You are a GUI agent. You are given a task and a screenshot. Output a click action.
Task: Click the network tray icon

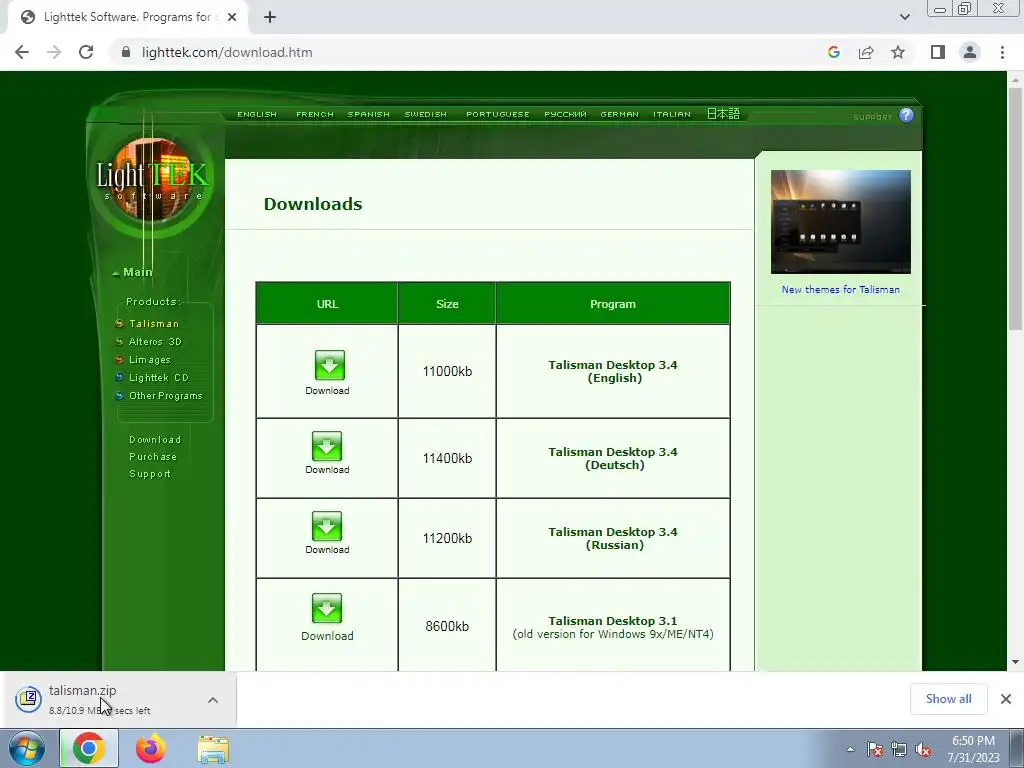(899, 749)
